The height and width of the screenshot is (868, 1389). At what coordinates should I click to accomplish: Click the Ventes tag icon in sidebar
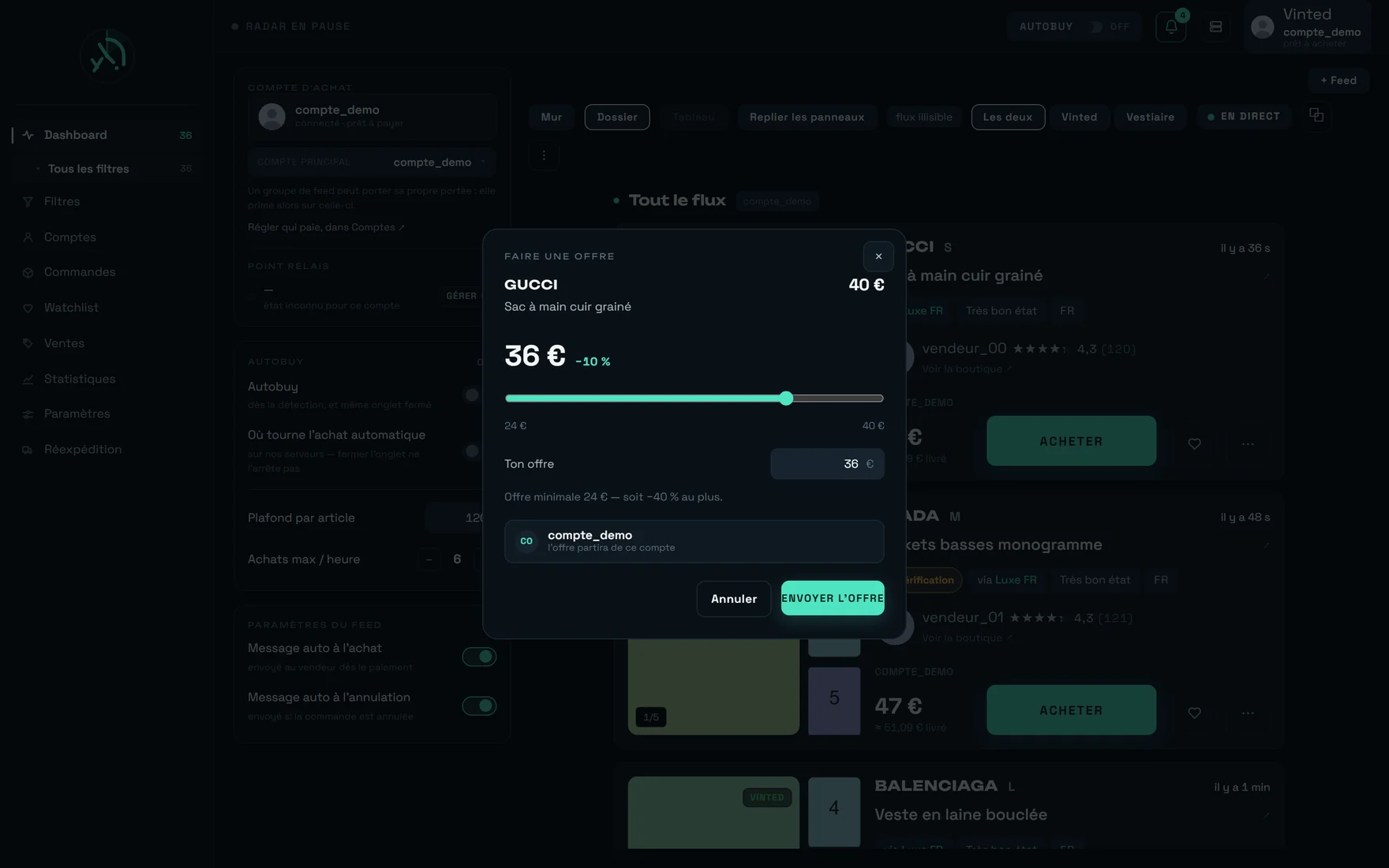pos(28,343)
